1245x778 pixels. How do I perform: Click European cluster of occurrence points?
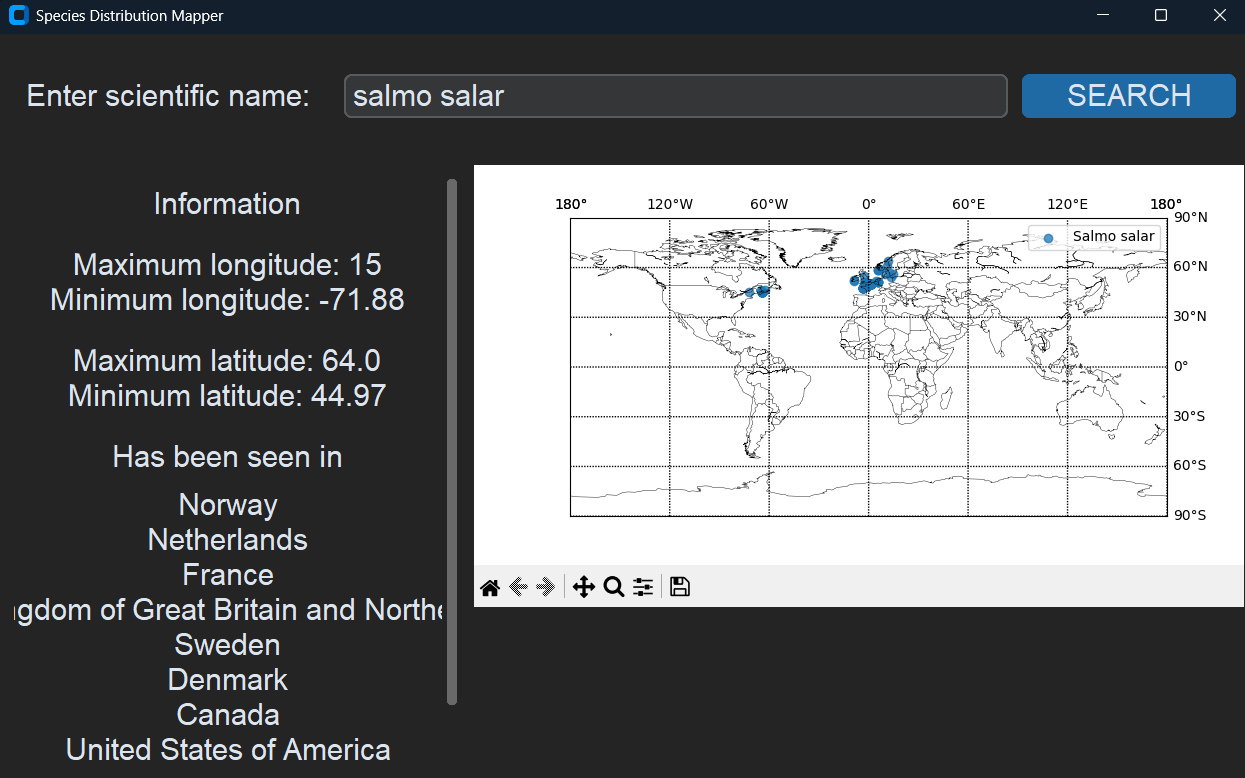point(868,280)
